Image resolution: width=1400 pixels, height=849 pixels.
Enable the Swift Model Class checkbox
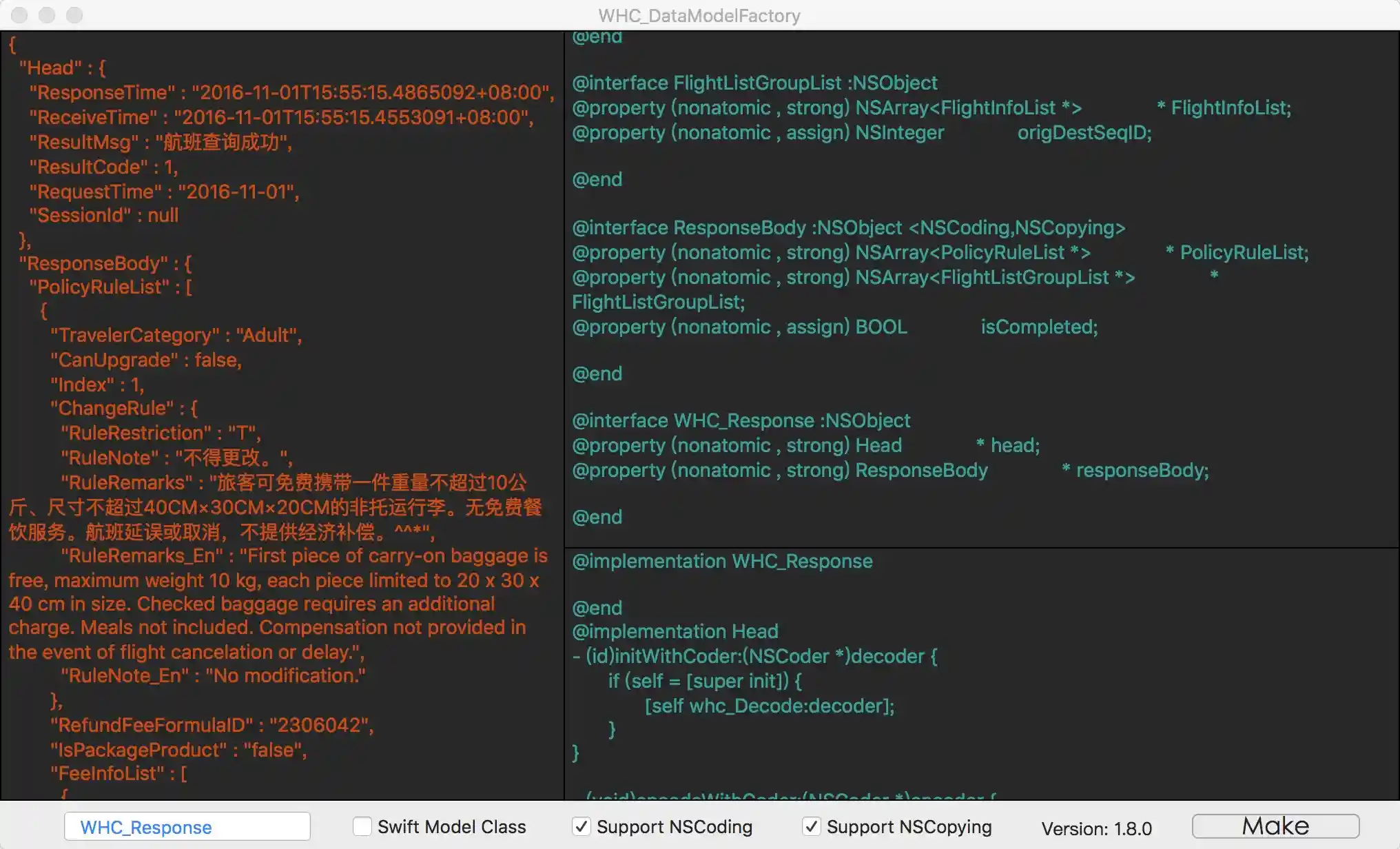362,826
